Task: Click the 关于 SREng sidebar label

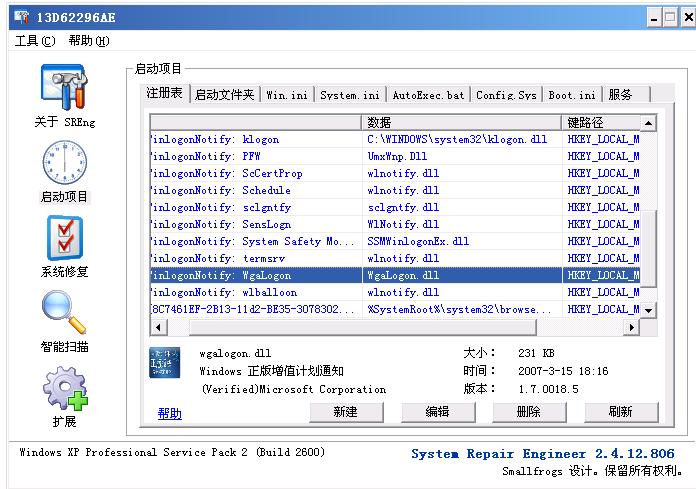Action: click(x=65, y=122)
